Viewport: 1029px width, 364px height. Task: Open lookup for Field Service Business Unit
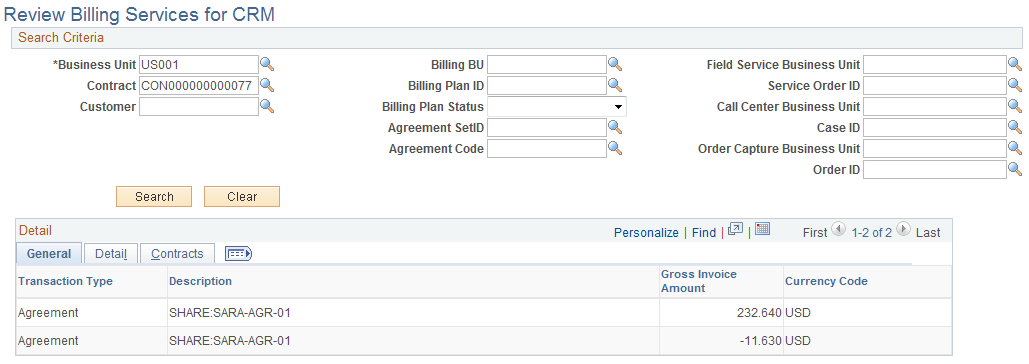1015,64
